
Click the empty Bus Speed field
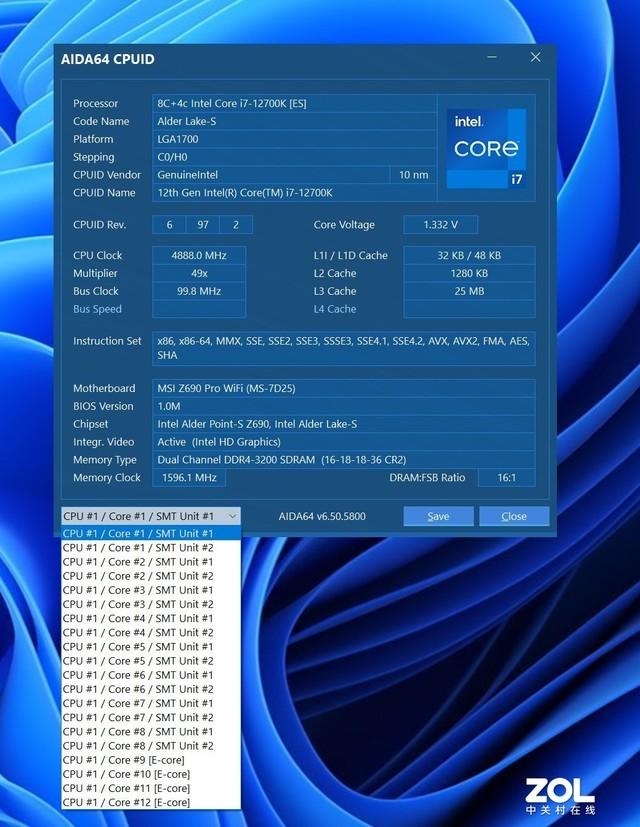pyautogui.click(x=199, y=309)
